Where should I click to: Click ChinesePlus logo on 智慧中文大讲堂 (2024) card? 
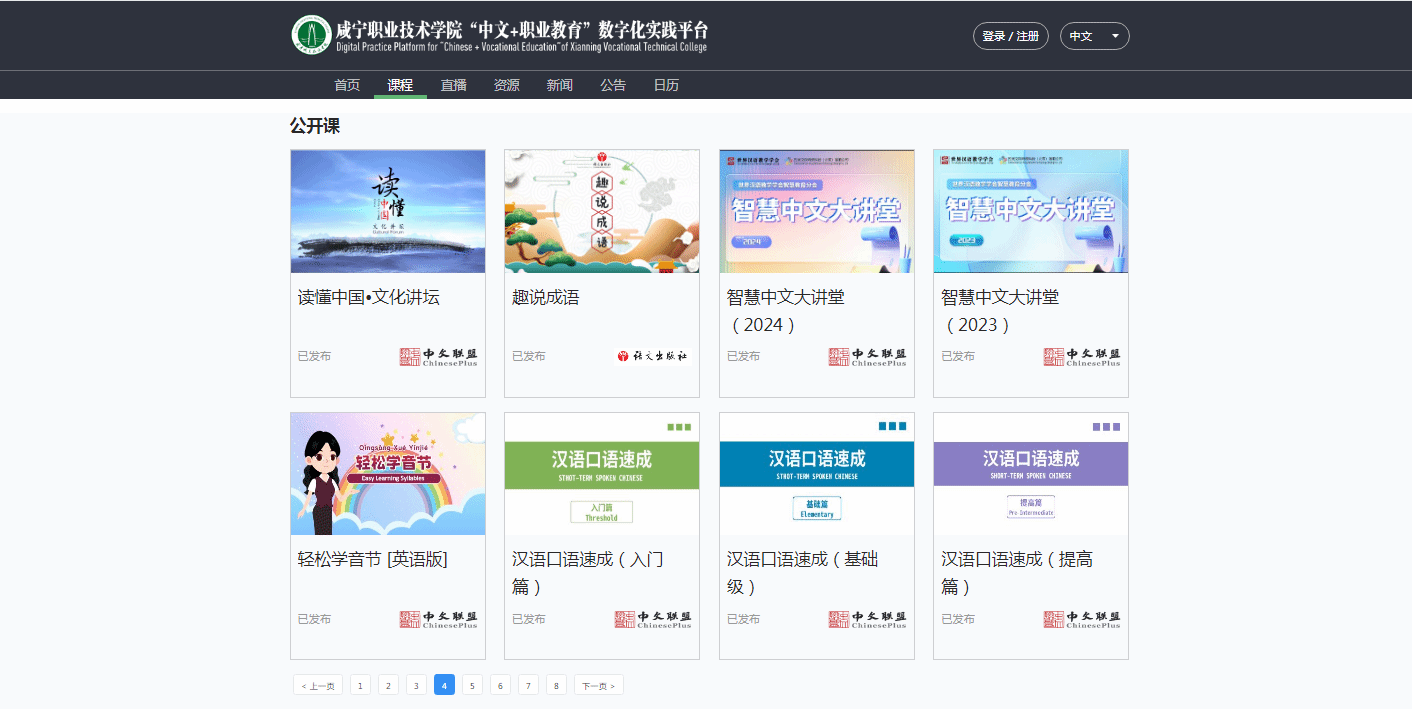(x=868, y=357)
